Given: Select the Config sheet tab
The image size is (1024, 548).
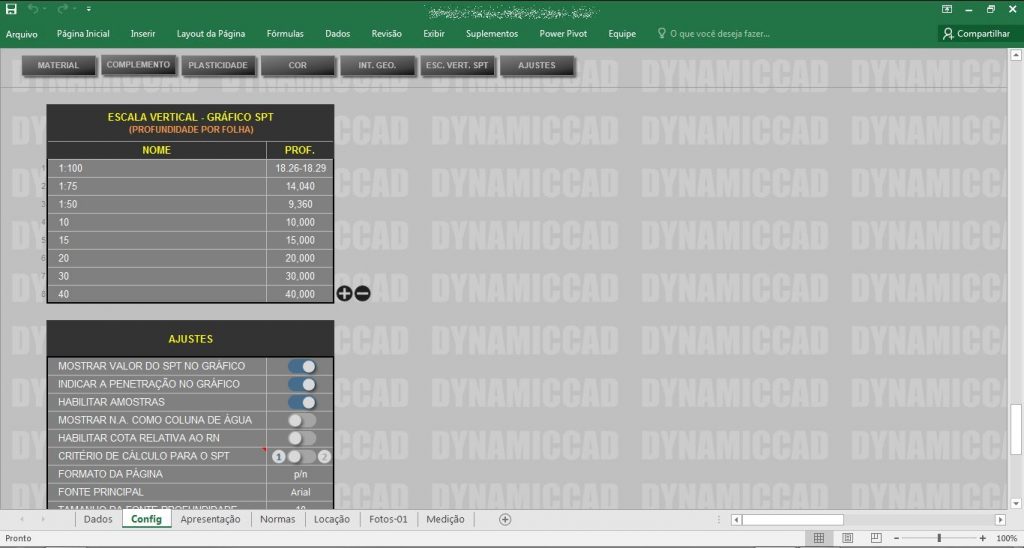Looking at the screenshot, I should (x=146, y=519).
